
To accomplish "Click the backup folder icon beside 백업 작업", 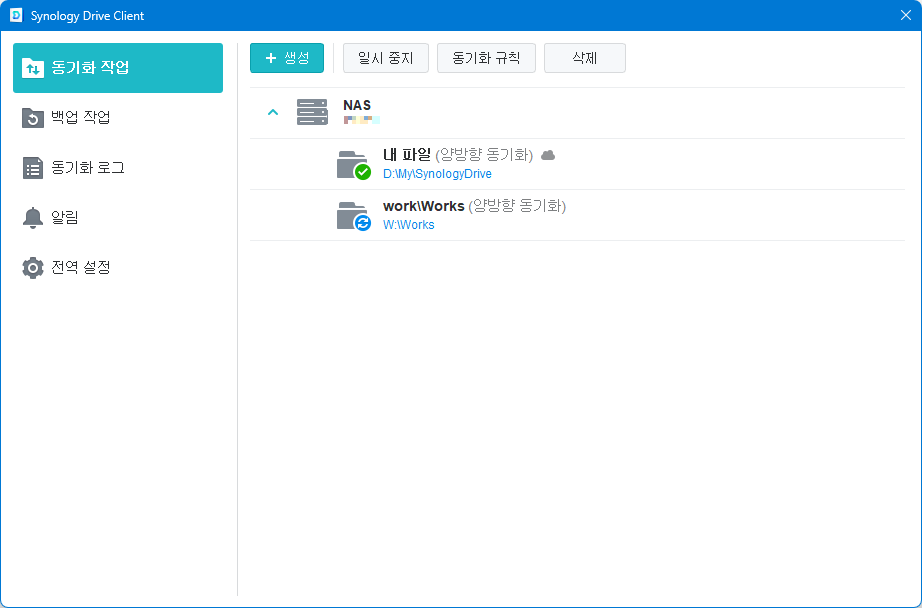I will [32, 118].
